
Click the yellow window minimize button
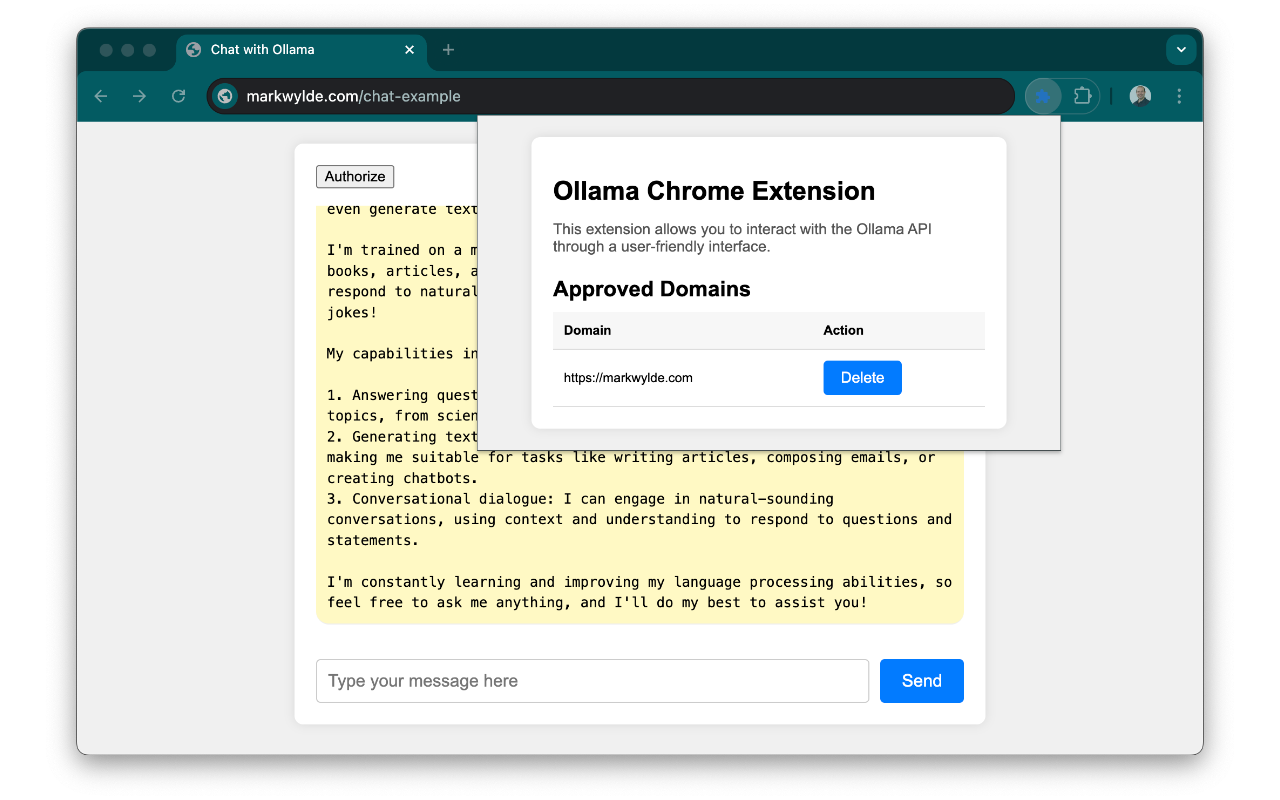128,50
